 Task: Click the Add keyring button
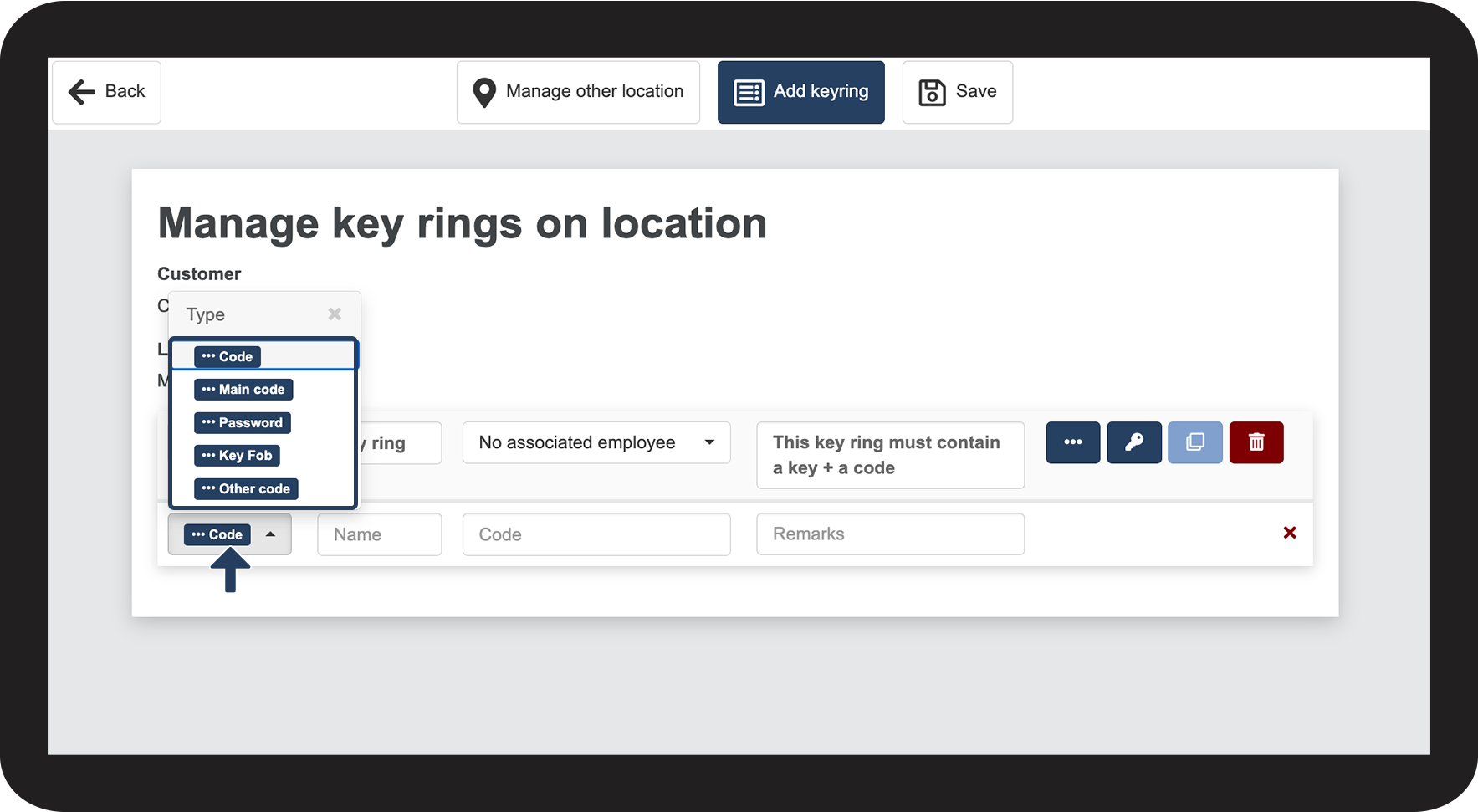click(800, 92)
